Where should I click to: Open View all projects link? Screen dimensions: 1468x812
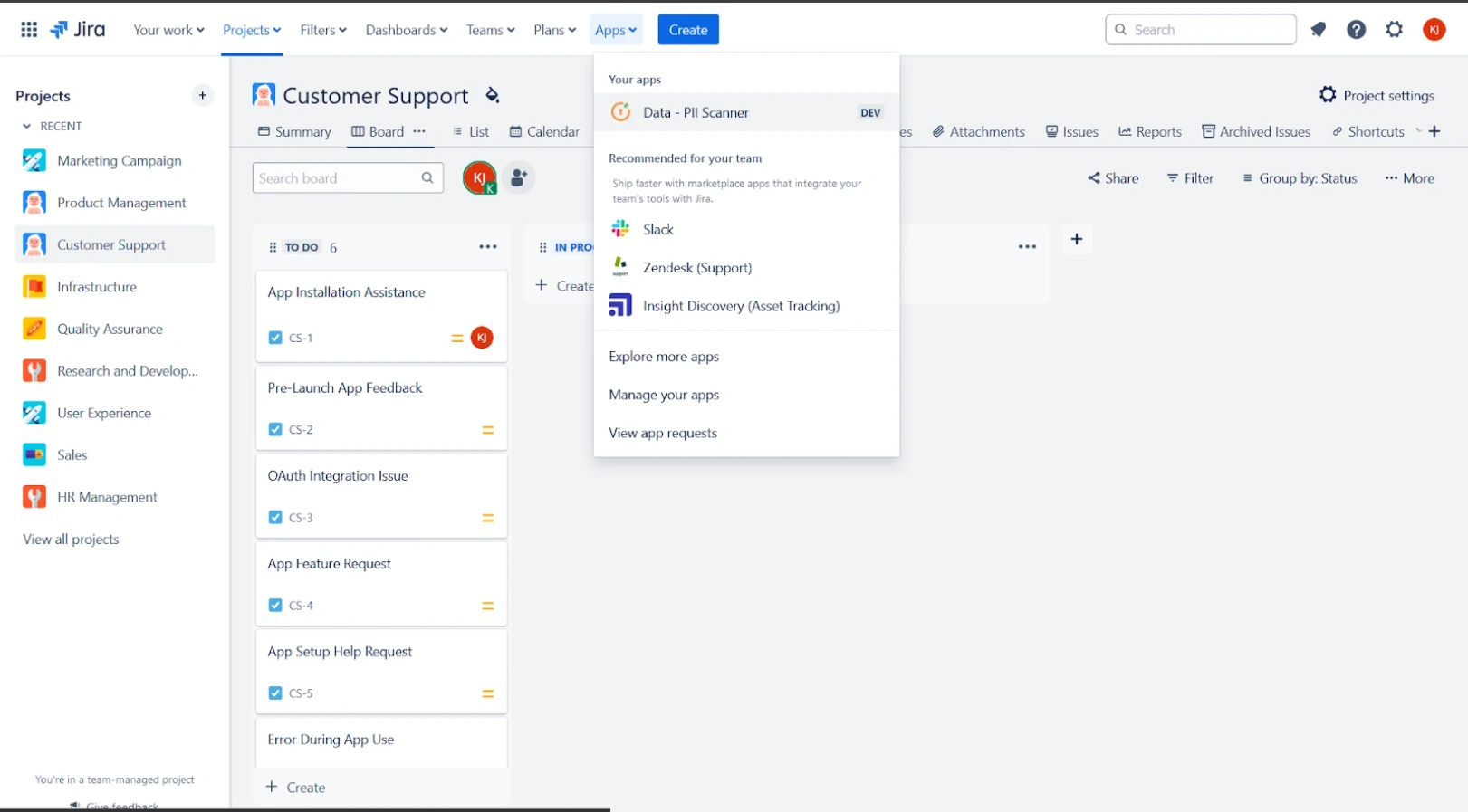(71, 540)
